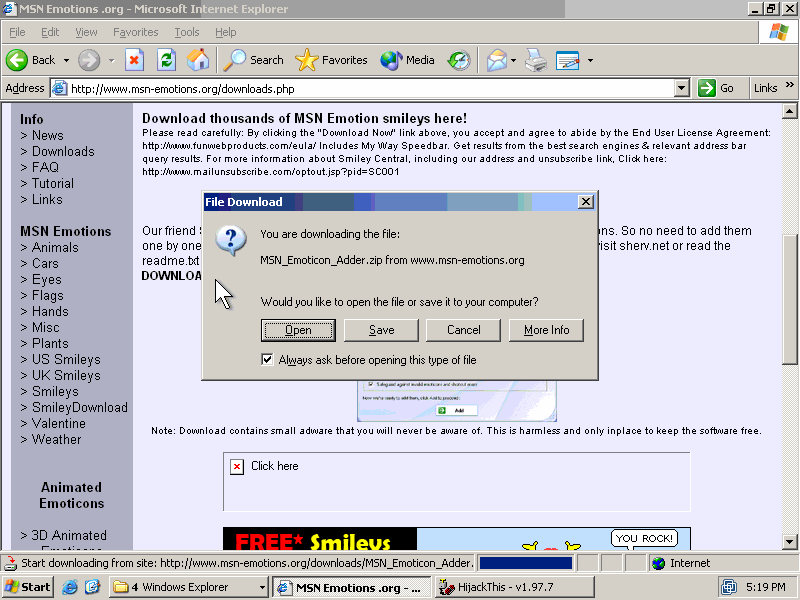
Task: Open the Favorites menu
Action: click(136, 32)
